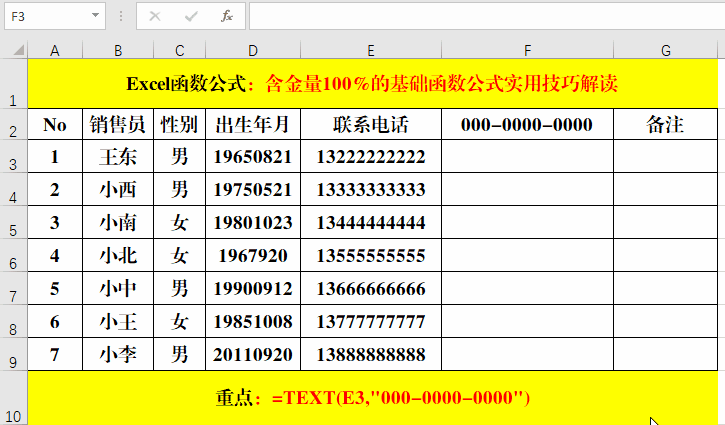Image resolution: width=725 pixels, height=425 pixels.
Task: Select column E header
Action: pyautogui.click(x=371, y=50)
